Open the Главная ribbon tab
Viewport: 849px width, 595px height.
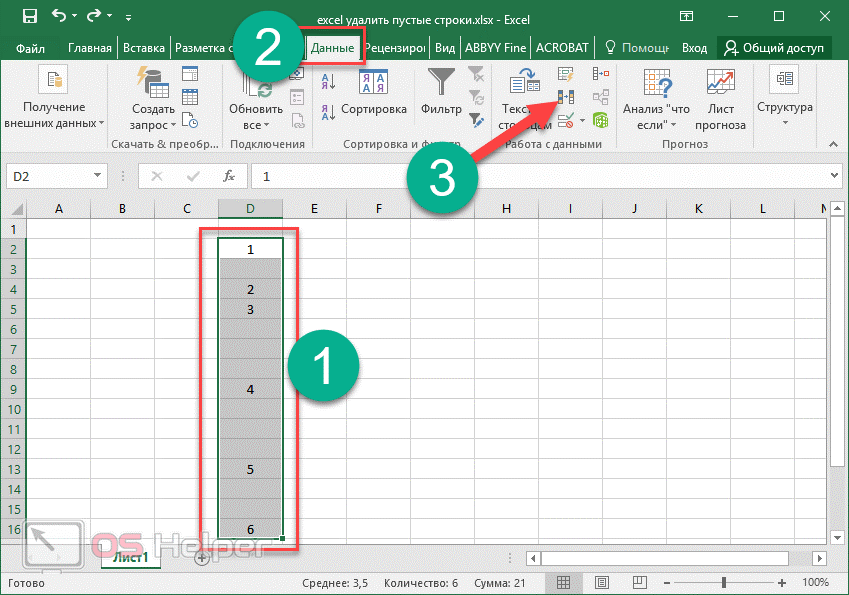coord(91,47)
